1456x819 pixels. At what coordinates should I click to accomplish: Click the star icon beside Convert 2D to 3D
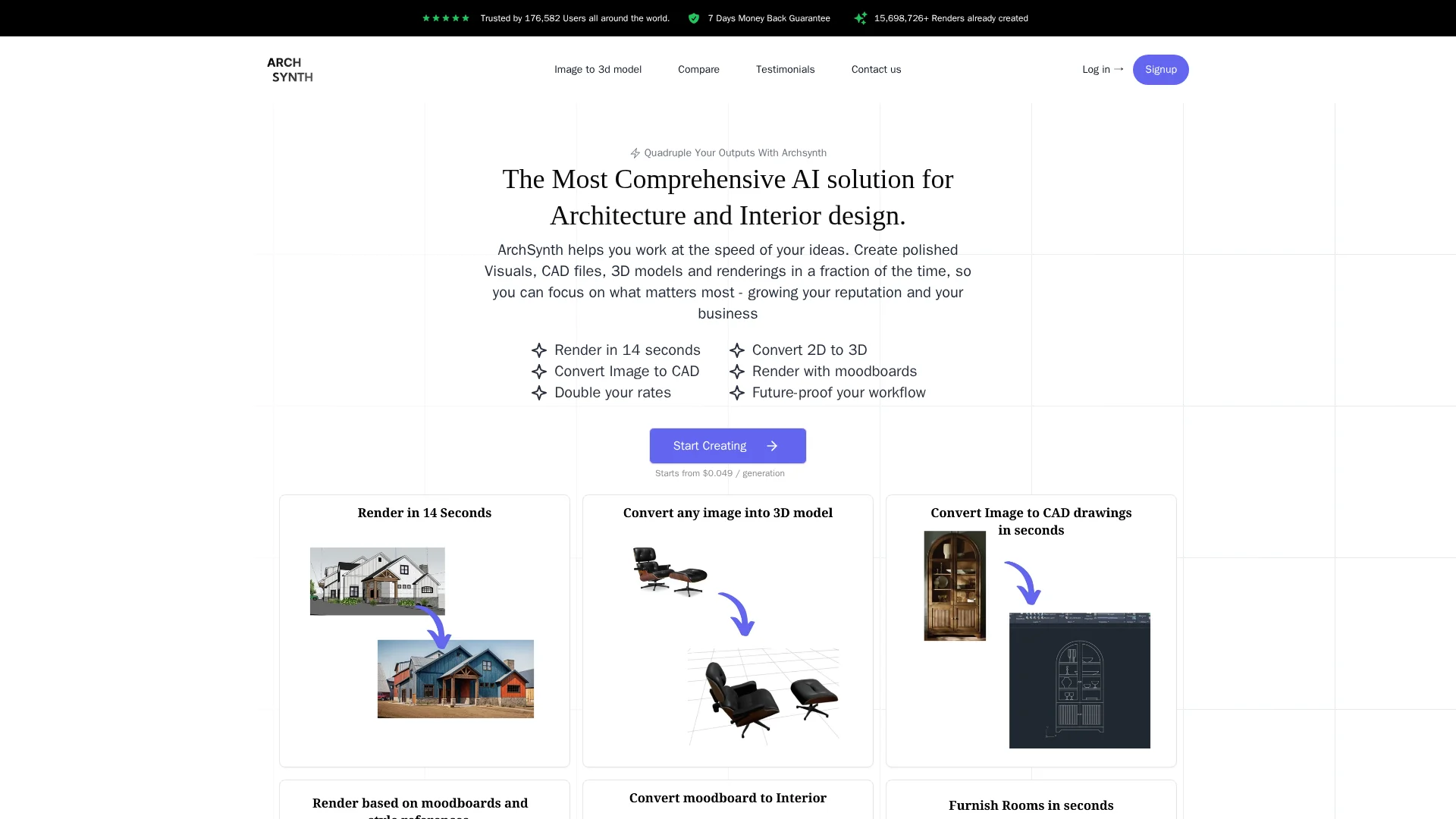[x=737, y=350]
